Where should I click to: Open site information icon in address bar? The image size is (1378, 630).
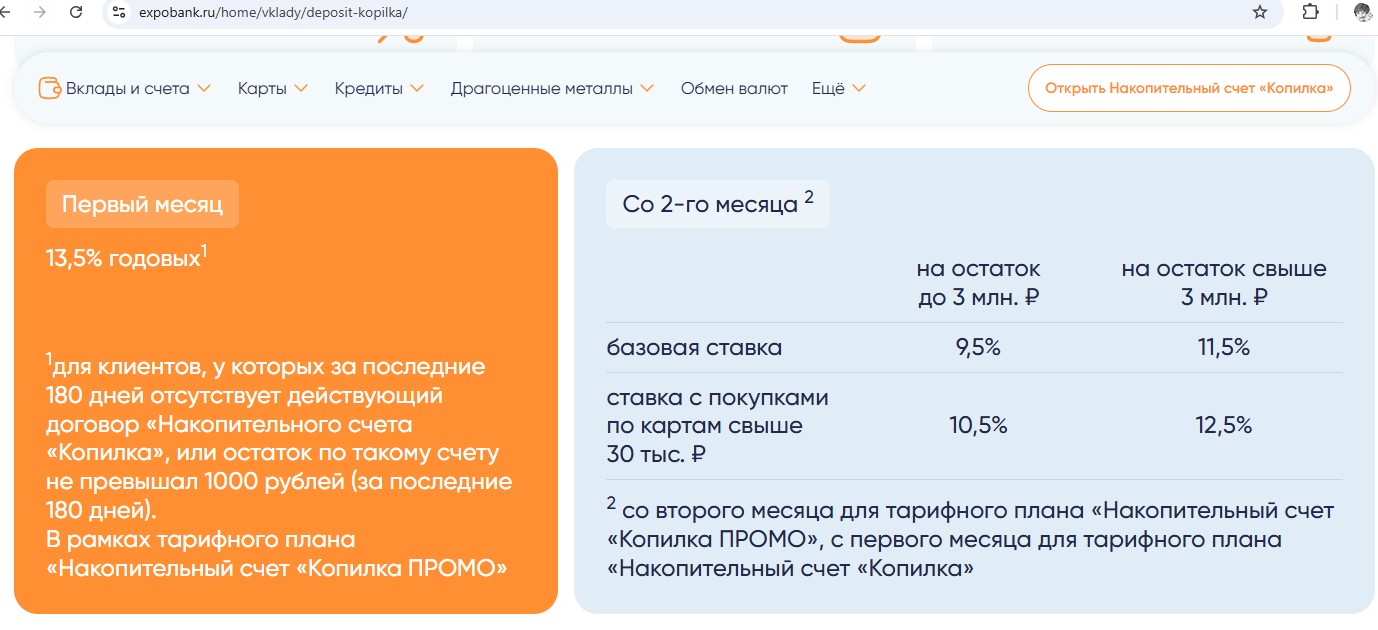[x=119, y=12]
